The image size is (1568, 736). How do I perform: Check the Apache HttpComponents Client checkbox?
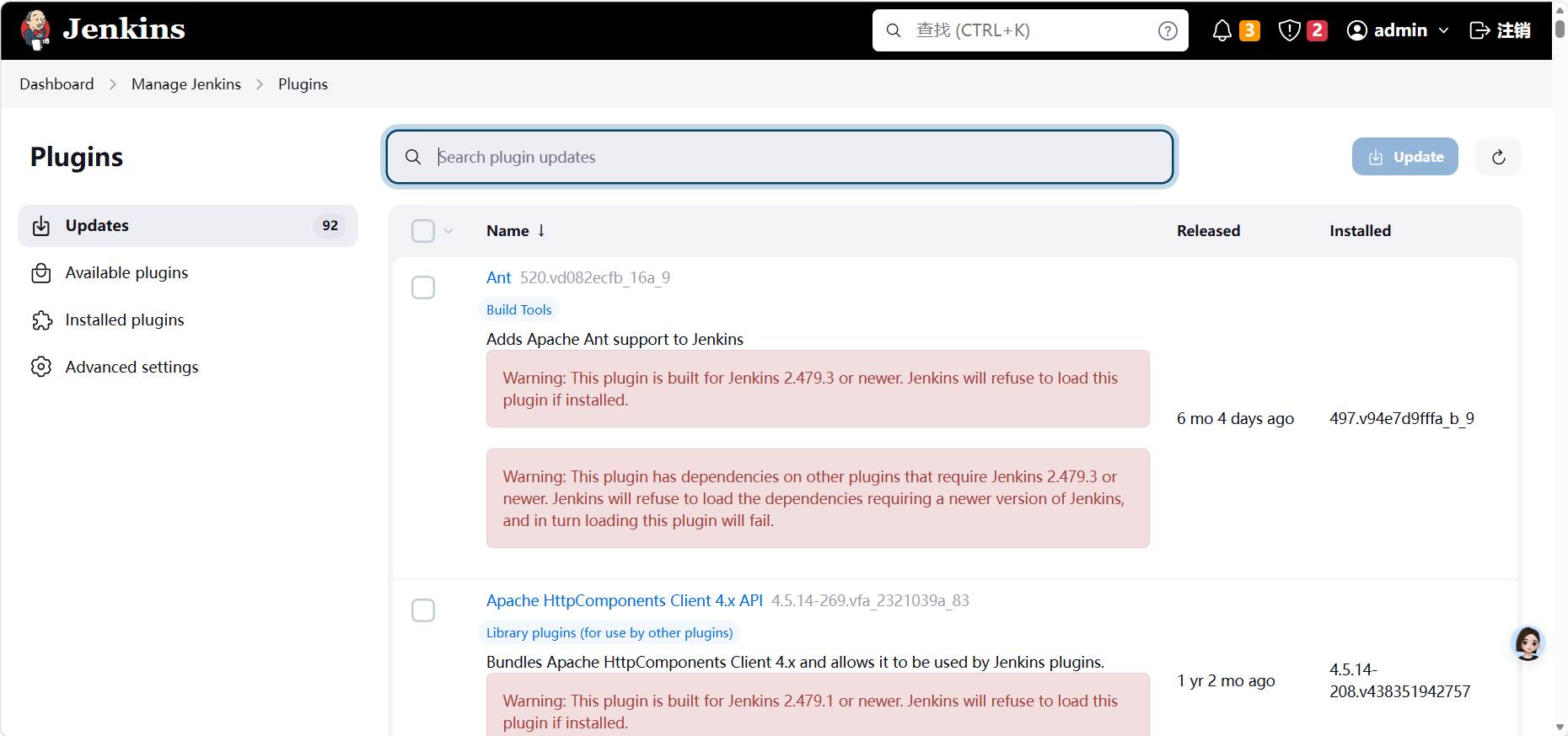click(423, 610)
